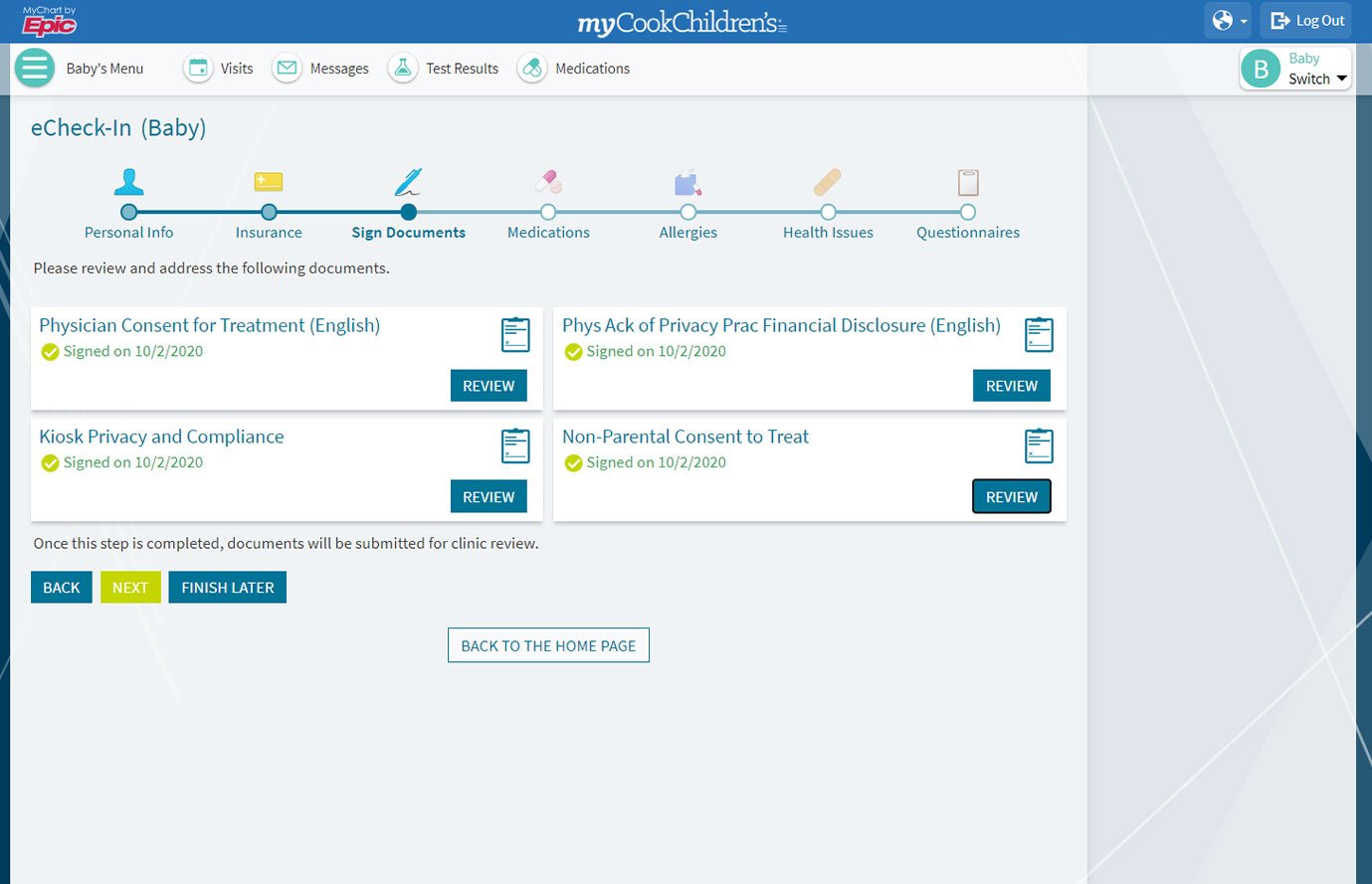Review Physician Consent for Treatment document
Screen dimensions: 1372x884
pyautogui.click(x=489, y=386)
